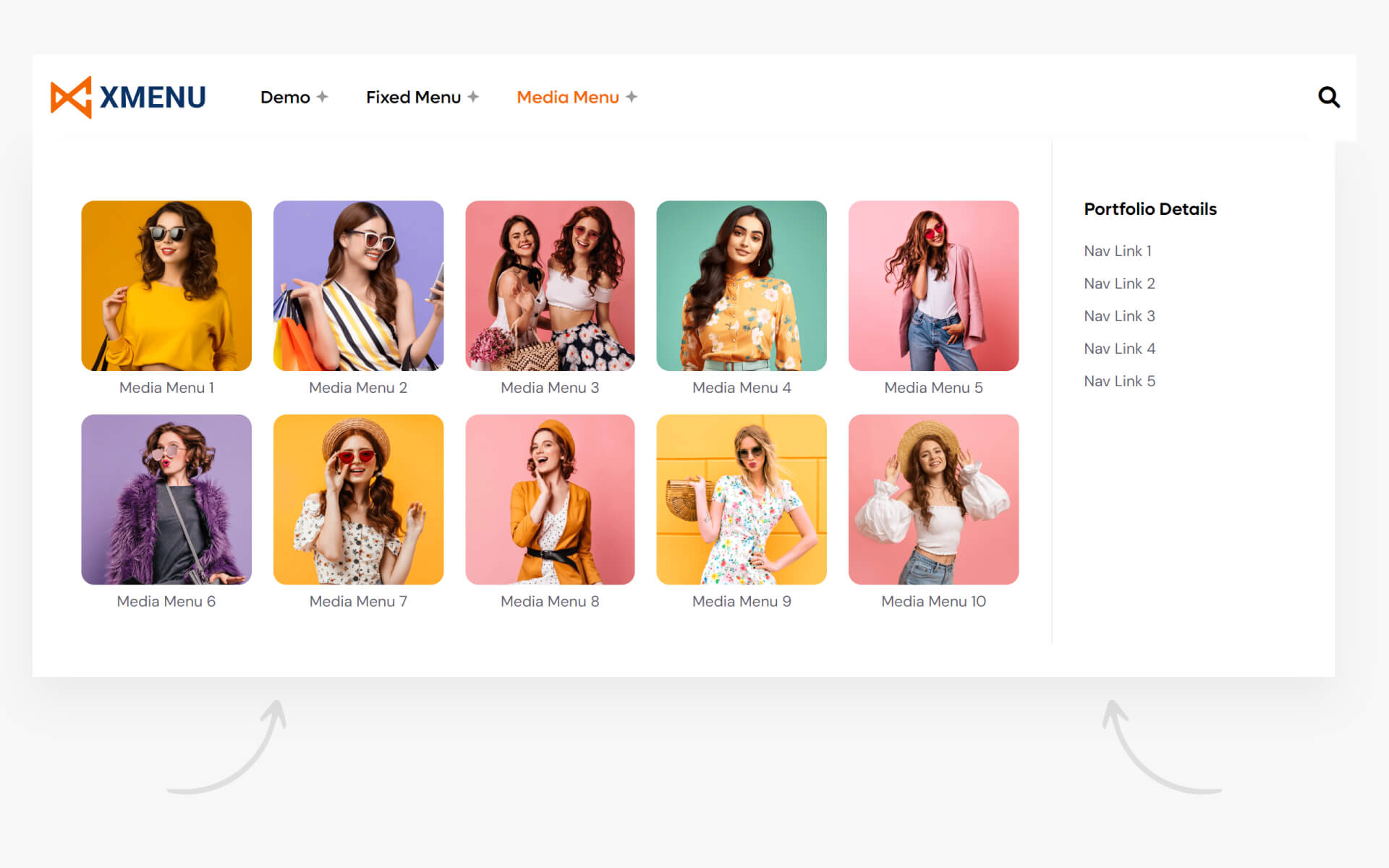1389x868 pixels.
Task: Open Nav Link 1
Action: tap(1117, 251)
